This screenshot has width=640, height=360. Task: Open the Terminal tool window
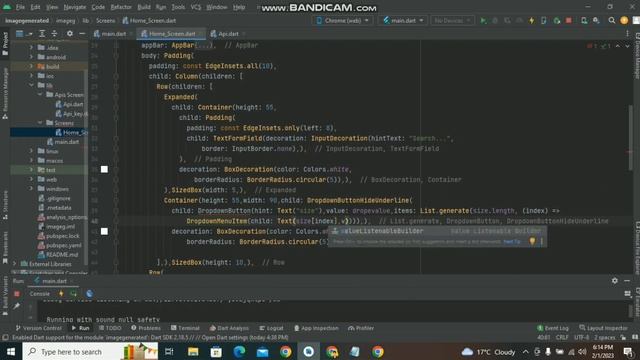click(x=185, y=328)
